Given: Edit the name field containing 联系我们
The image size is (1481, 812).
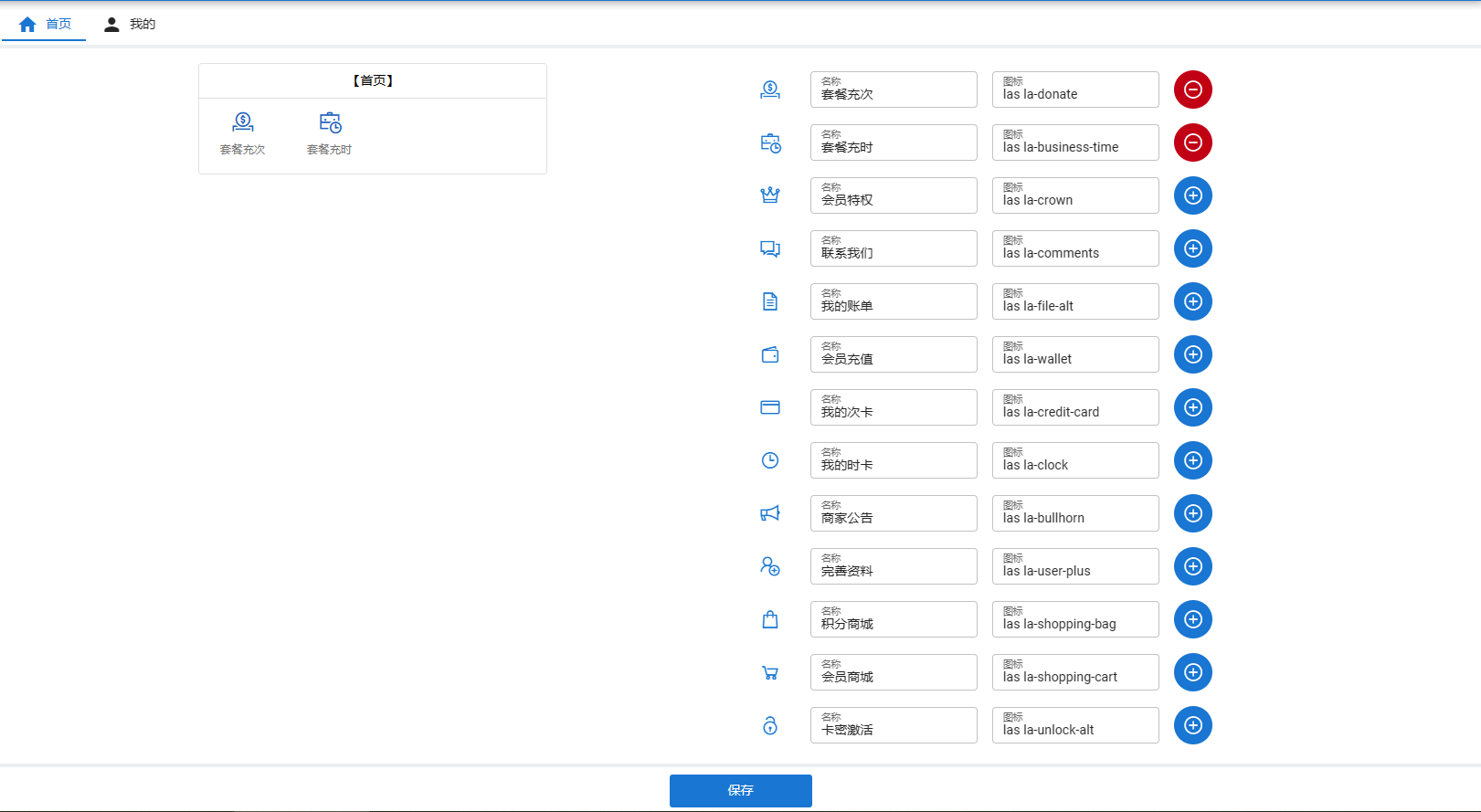Looking at the screenshot, I should point(894,248).
